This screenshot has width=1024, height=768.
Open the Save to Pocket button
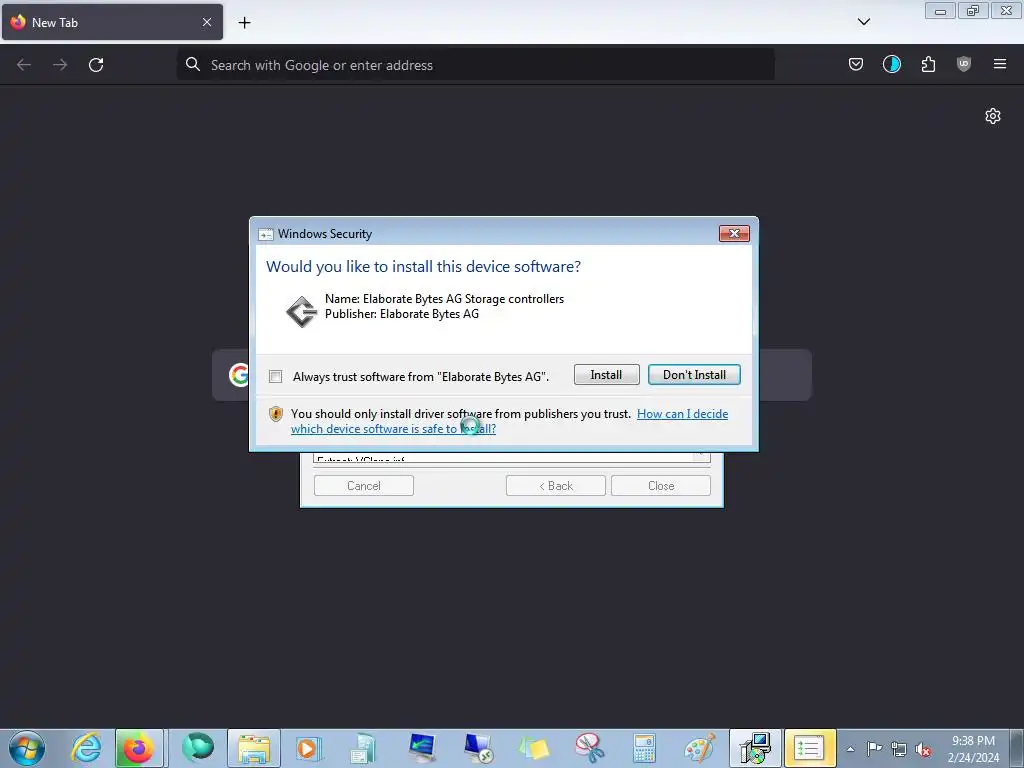coord(856,64)
